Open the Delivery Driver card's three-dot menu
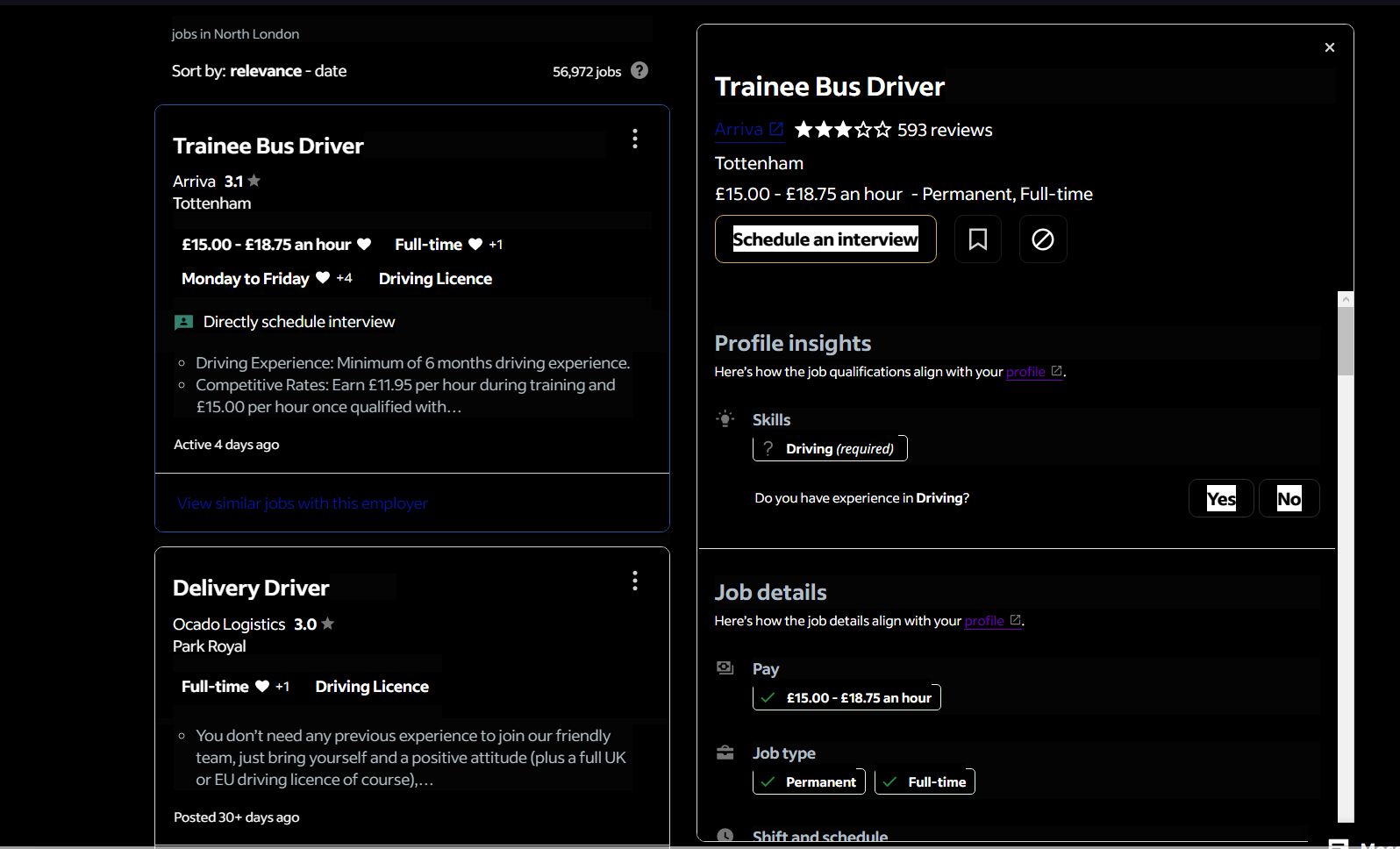 click(635, 581)
